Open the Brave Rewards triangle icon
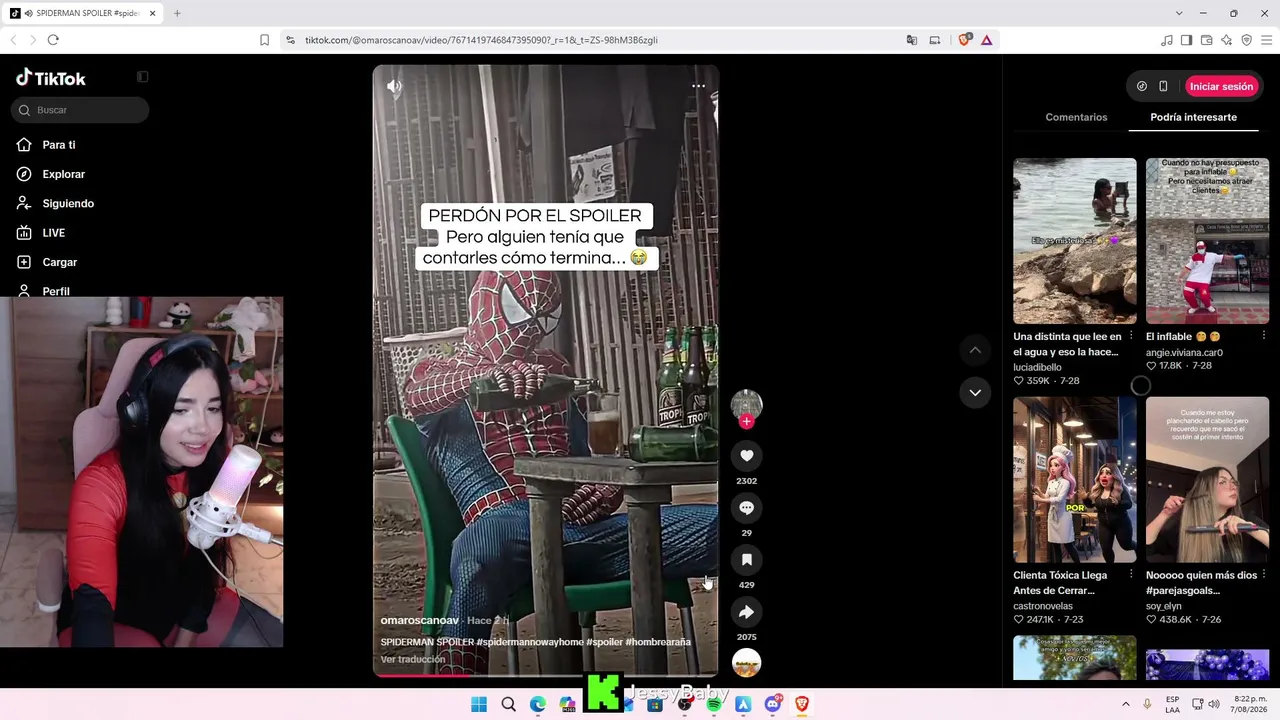Viewport: 1280px width, 720px height. click(x=986, y=40)
